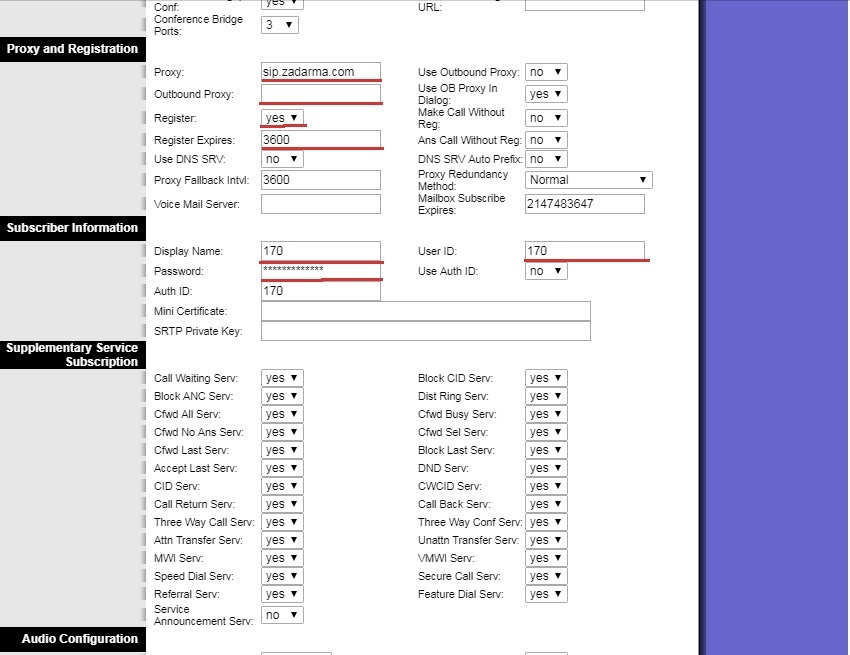Open the CID Serv dropdown
Screen dimensions: 850x655
282,486
